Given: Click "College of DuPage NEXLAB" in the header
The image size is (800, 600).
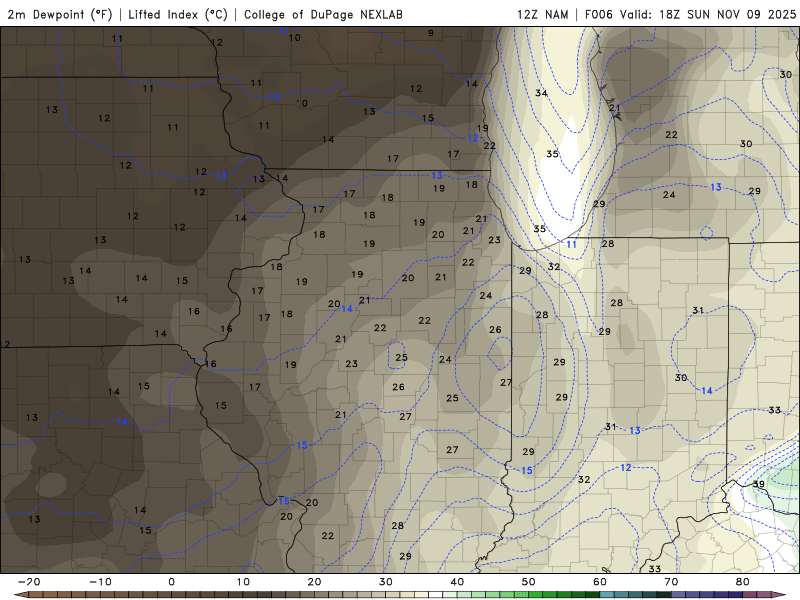Looking at the screenshot, I should point(323,14).
